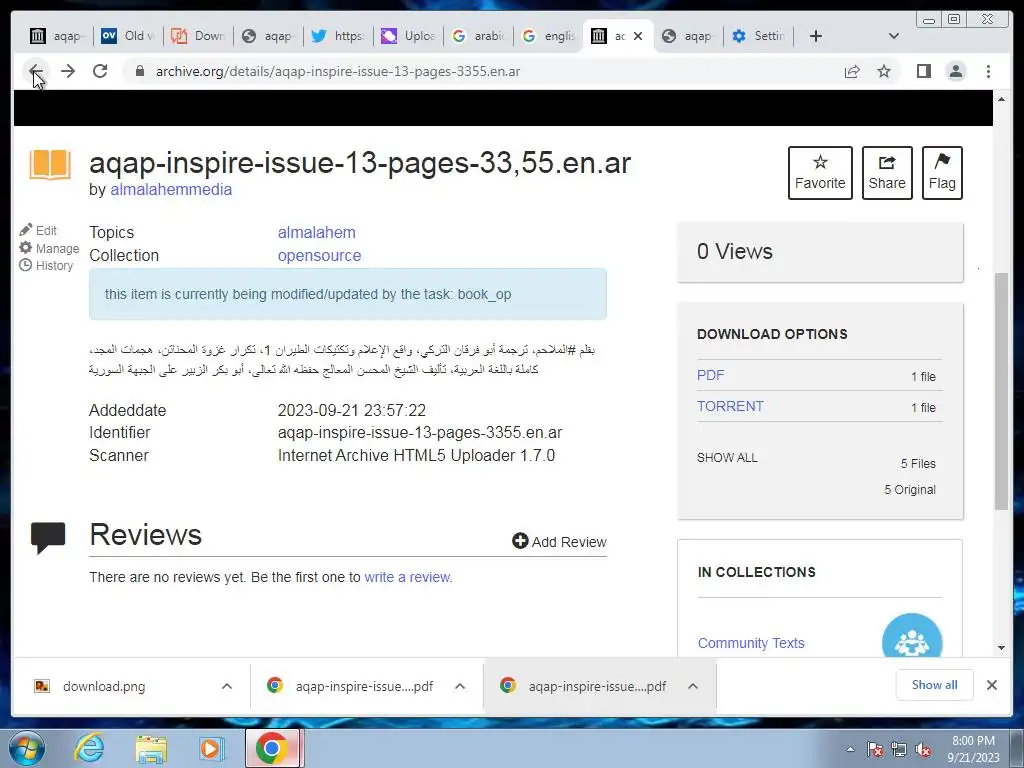Open the Manage gear link
This screenshot has height=768, width=1024.
coord(49,248)
